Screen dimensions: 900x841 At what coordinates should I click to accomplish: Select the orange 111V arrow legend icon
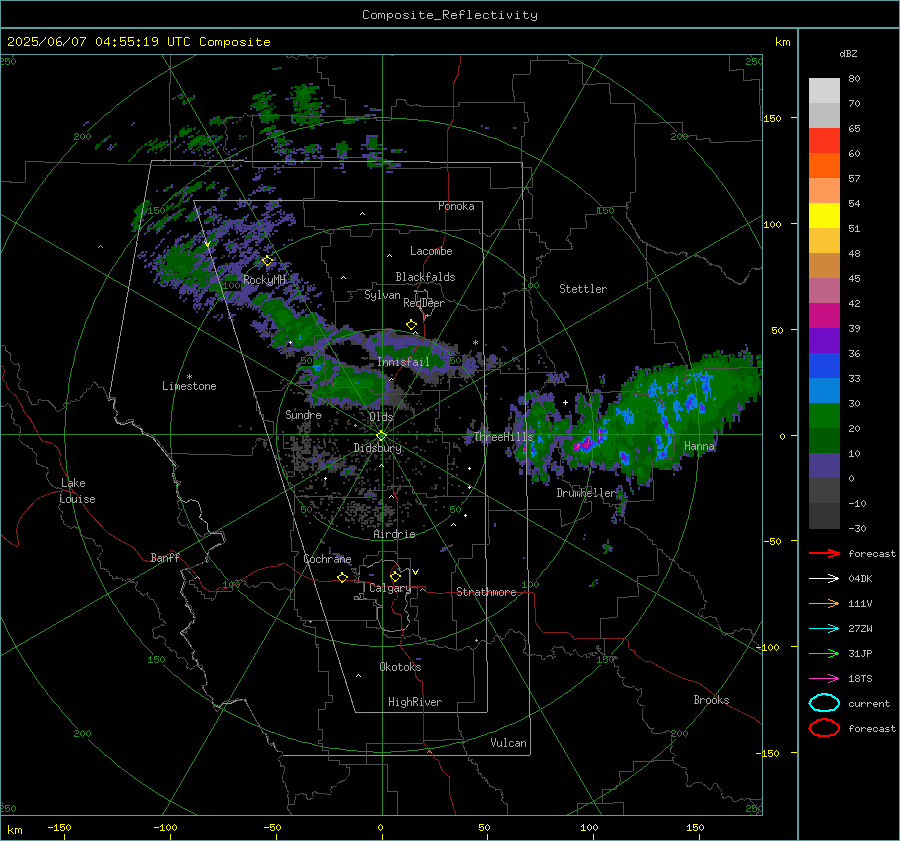[x=824, y=603]
